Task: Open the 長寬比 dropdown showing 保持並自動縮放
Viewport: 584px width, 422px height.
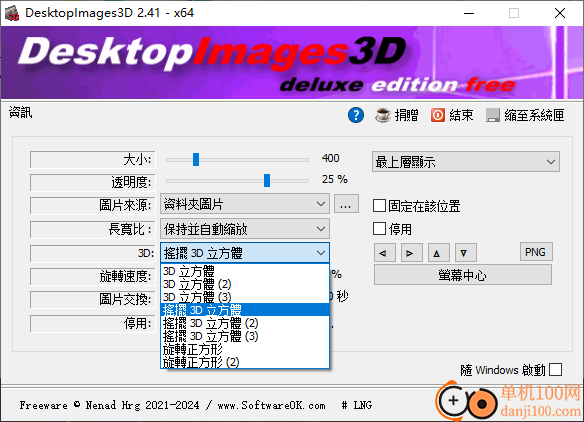Action: click(x=245, y=229)
